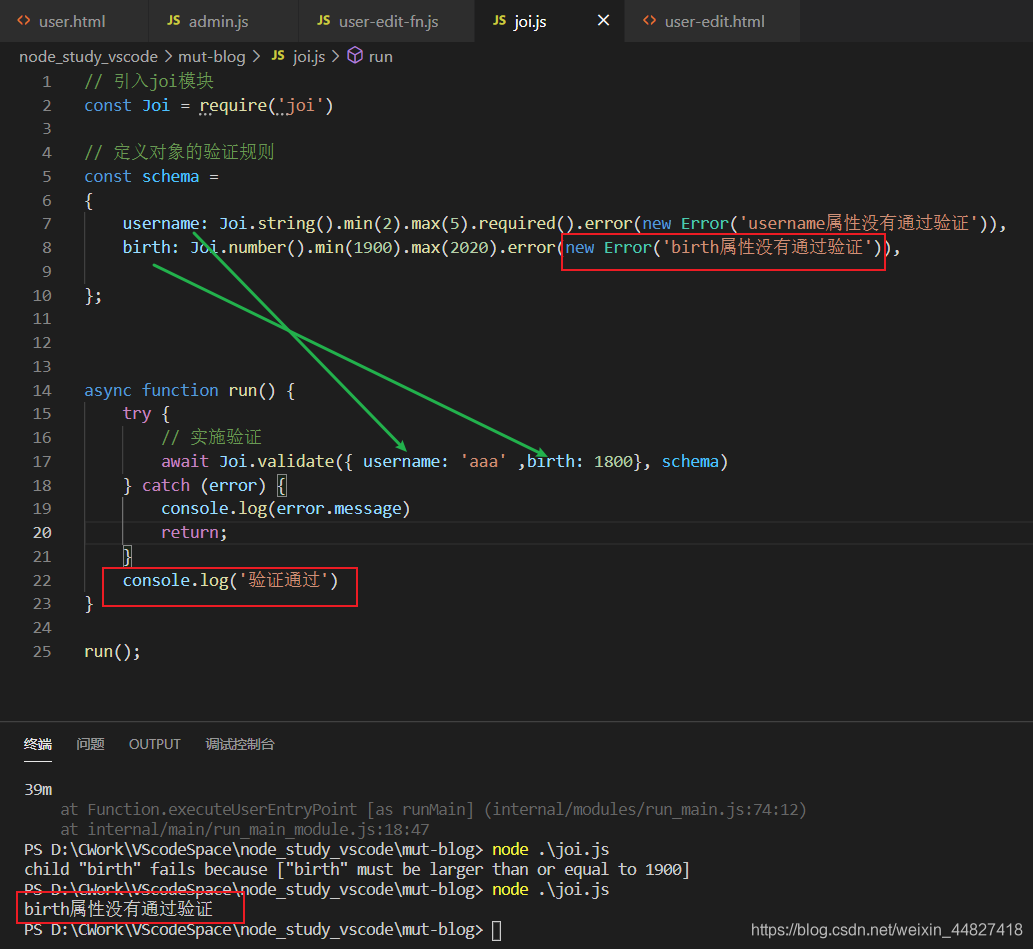Click the HTML icon on user-edit.html tab

tap(650, 20)
